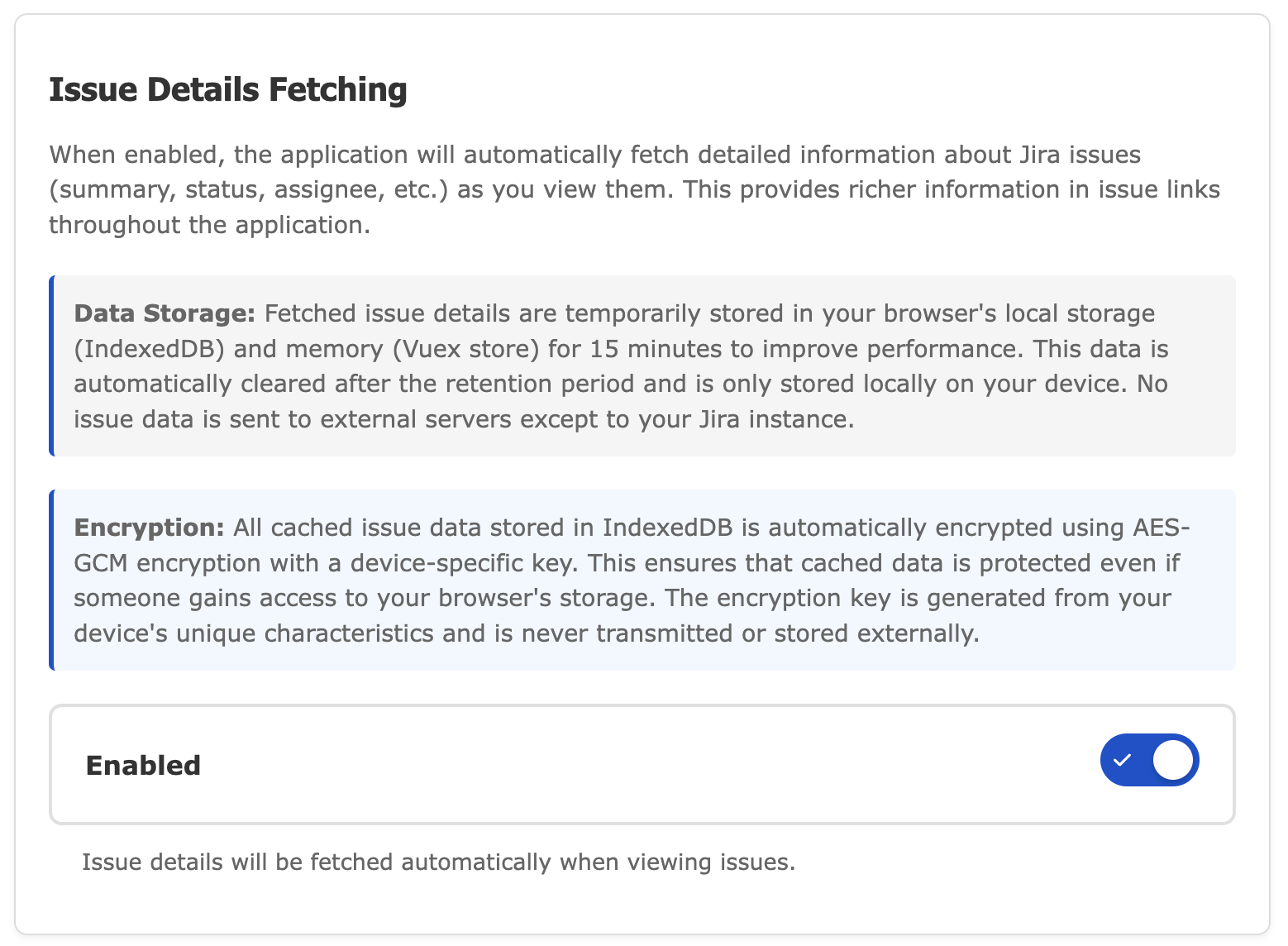Click the bold "Data Storage:" label

pos(165,313)
